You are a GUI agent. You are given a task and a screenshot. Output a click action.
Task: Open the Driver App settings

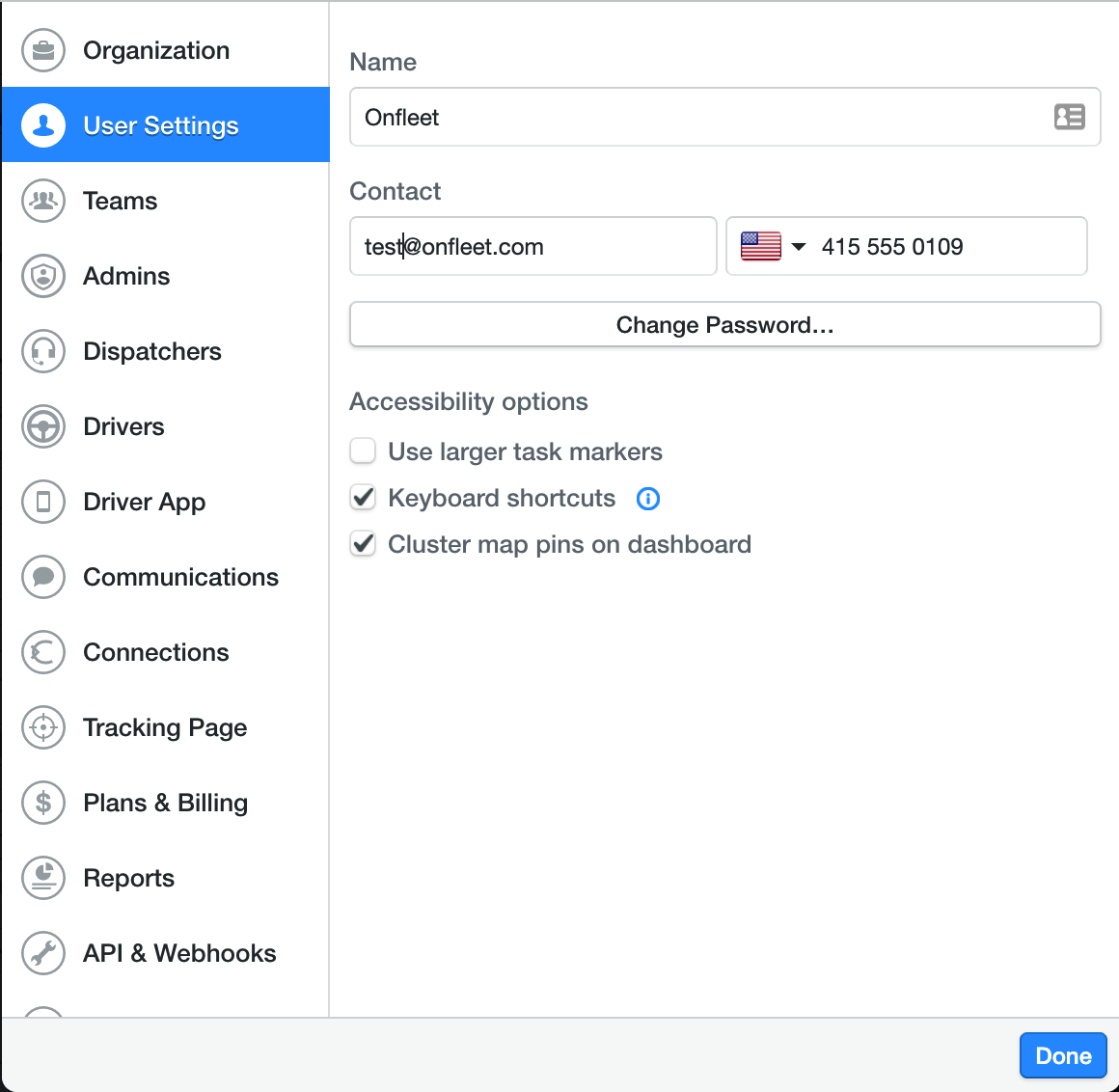click(x=166, y=502)
